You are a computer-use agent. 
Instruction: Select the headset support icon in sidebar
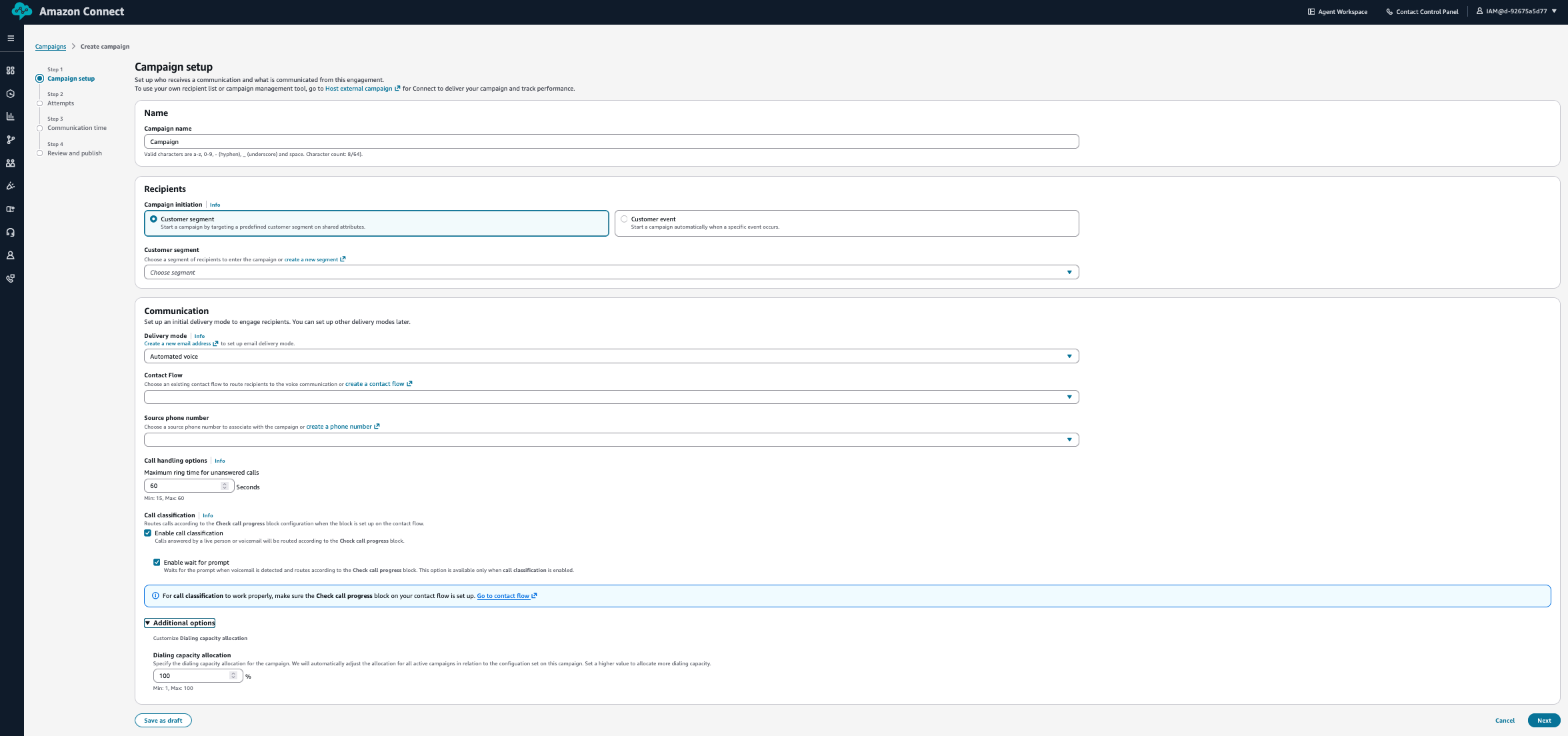pos(11,231)
